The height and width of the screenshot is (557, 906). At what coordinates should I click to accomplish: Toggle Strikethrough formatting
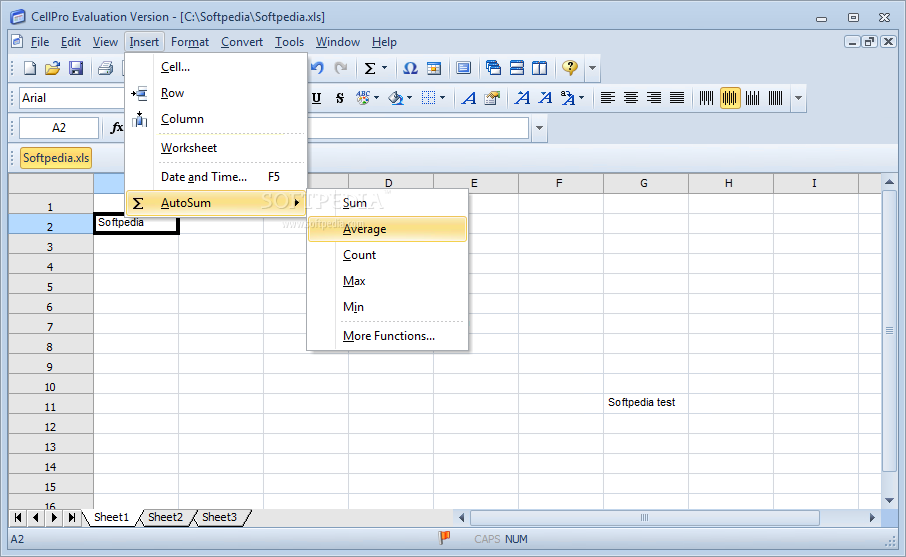340,98
